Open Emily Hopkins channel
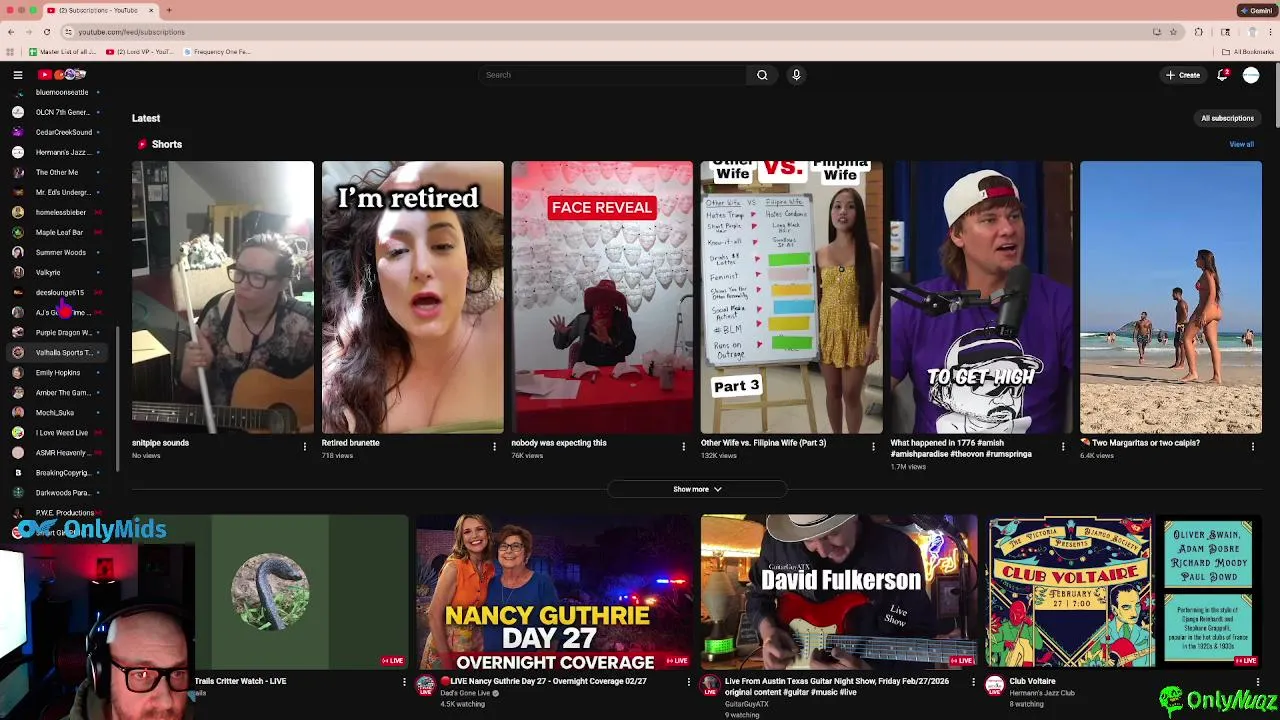1280x720 pixels. 57,372
